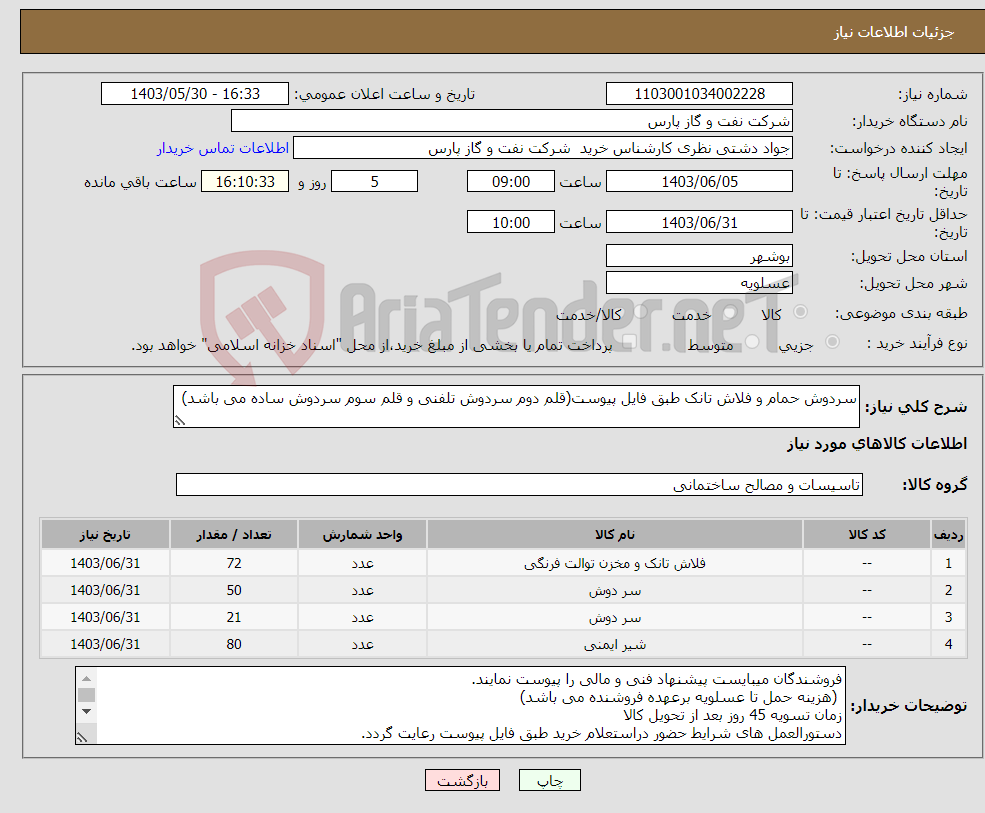Click the unit عدد in row 4
Viewport: 985px width, 813px height.
pyautogui.click(x=362, y=645)
